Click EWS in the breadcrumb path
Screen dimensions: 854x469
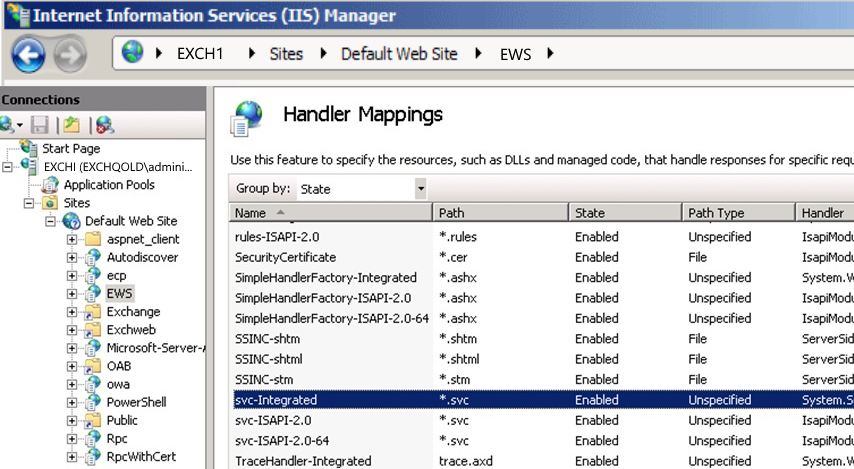(515, 54)
